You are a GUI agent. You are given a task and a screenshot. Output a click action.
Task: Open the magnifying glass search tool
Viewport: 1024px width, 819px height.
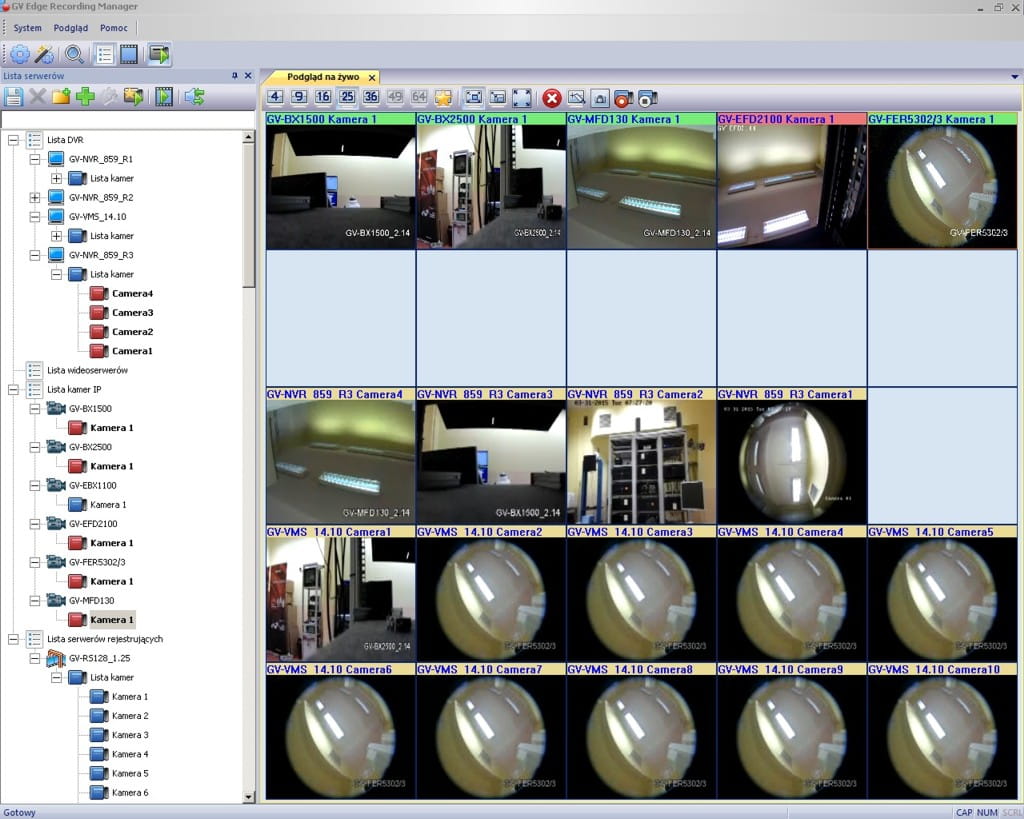[74, 54]
